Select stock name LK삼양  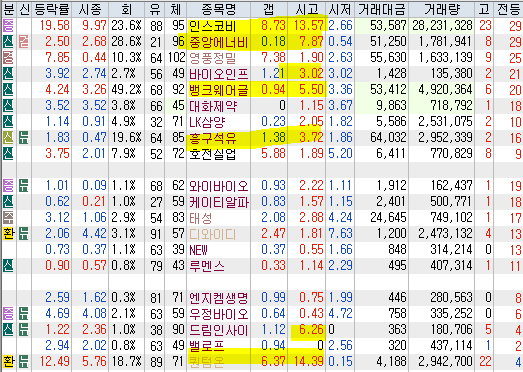(x=207, y=122)
